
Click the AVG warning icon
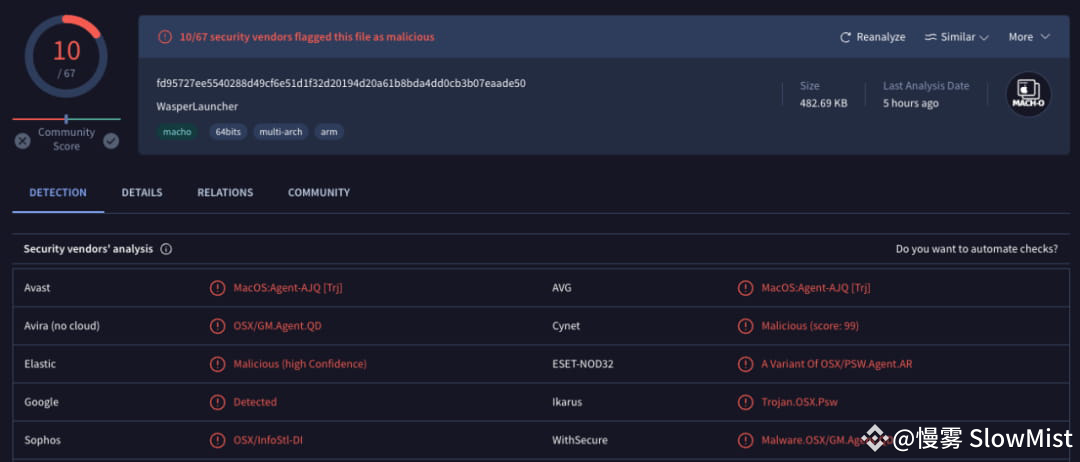pyautogui.click(x=745, y=288)
